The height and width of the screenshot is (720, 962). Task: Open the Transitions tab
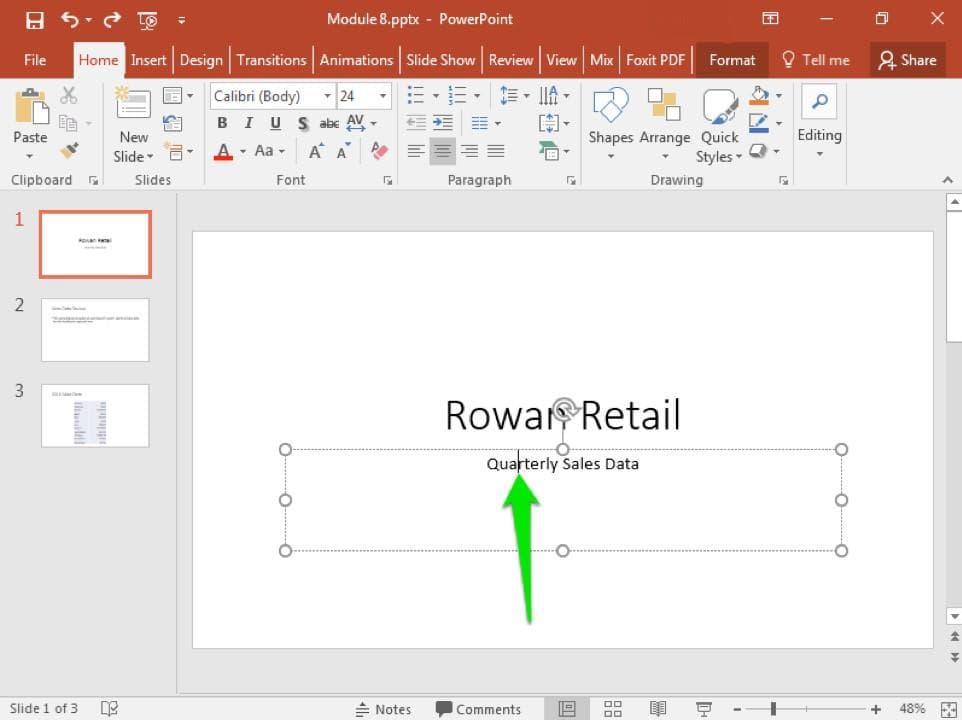(x=271, y=60)
